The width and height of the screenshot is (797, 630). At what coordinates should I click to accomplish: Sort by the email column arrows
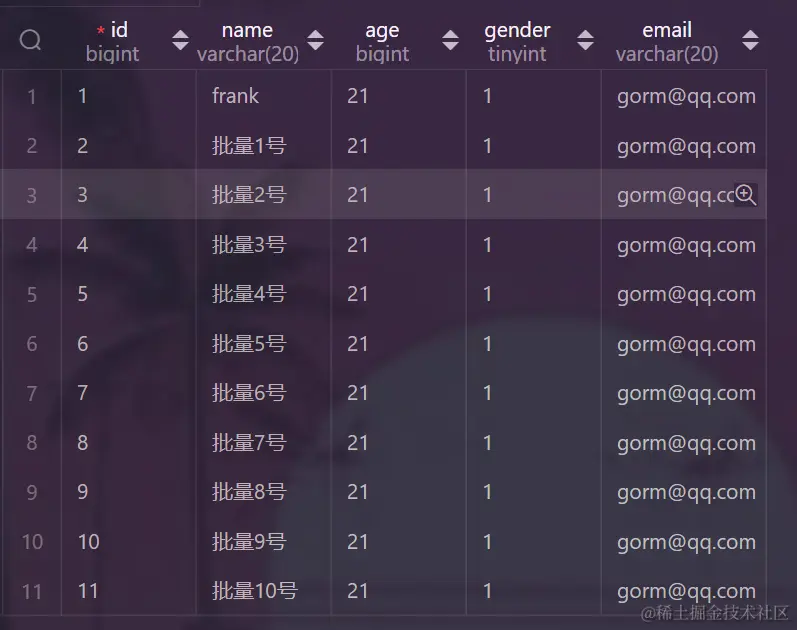[750, 40]
